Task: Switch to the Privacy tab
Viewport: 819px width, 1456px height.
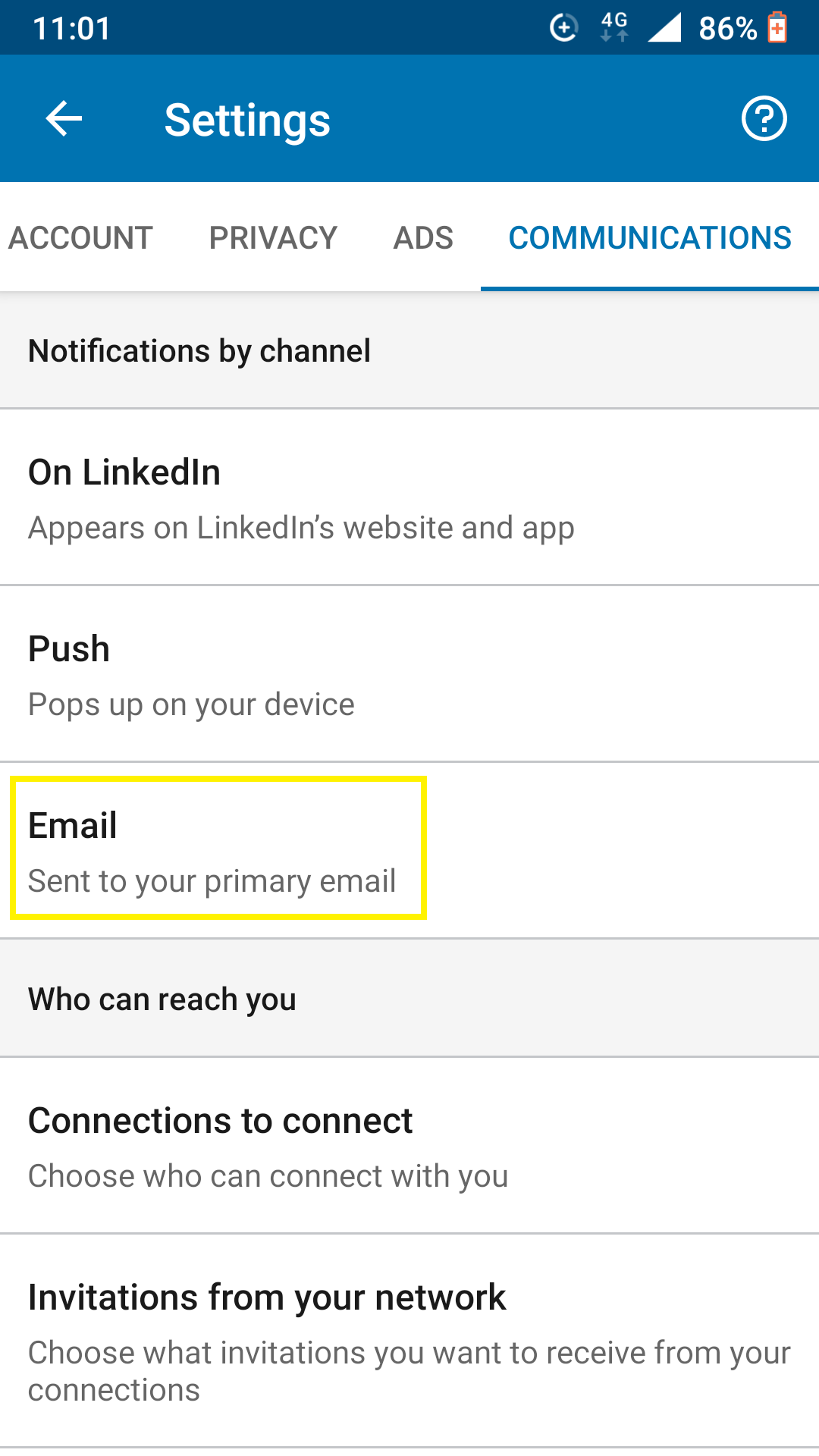Action: (273, 237)
